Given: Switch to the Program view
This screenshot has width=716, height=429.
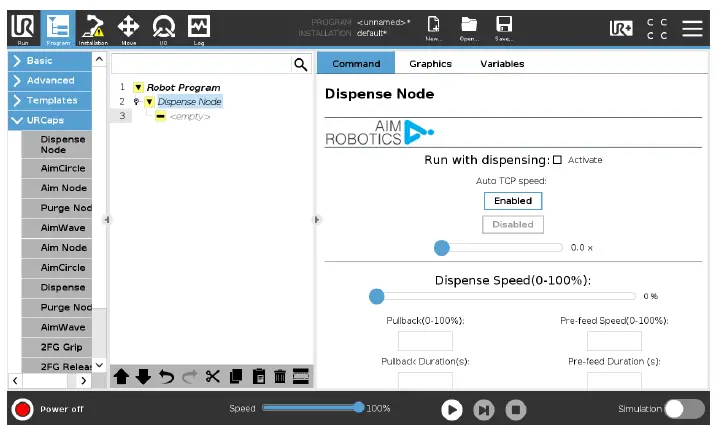Looking at the screenshot, I should click(x=58, y=29).
